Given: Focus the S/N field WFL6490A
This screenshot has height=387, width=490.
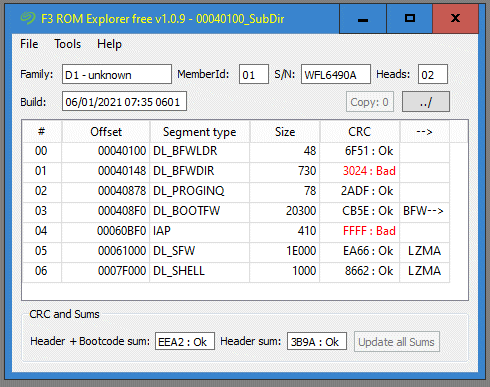Looking at the screenshot, I should coord(336,74).
